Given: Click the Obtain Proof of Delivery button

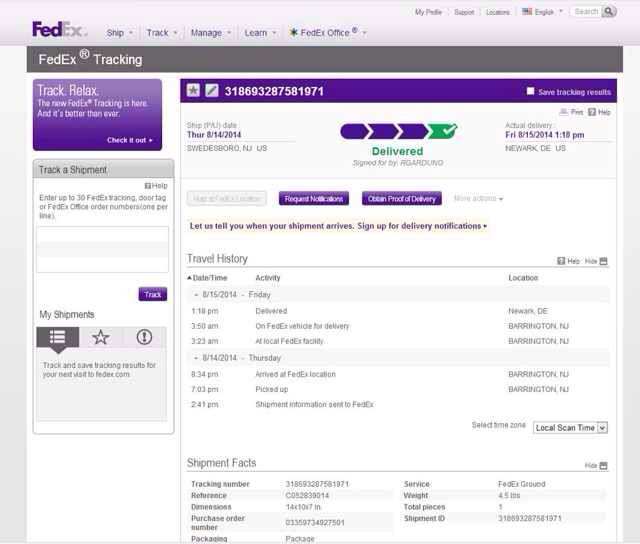Looking at the screenshot, I should pos(401,199).
